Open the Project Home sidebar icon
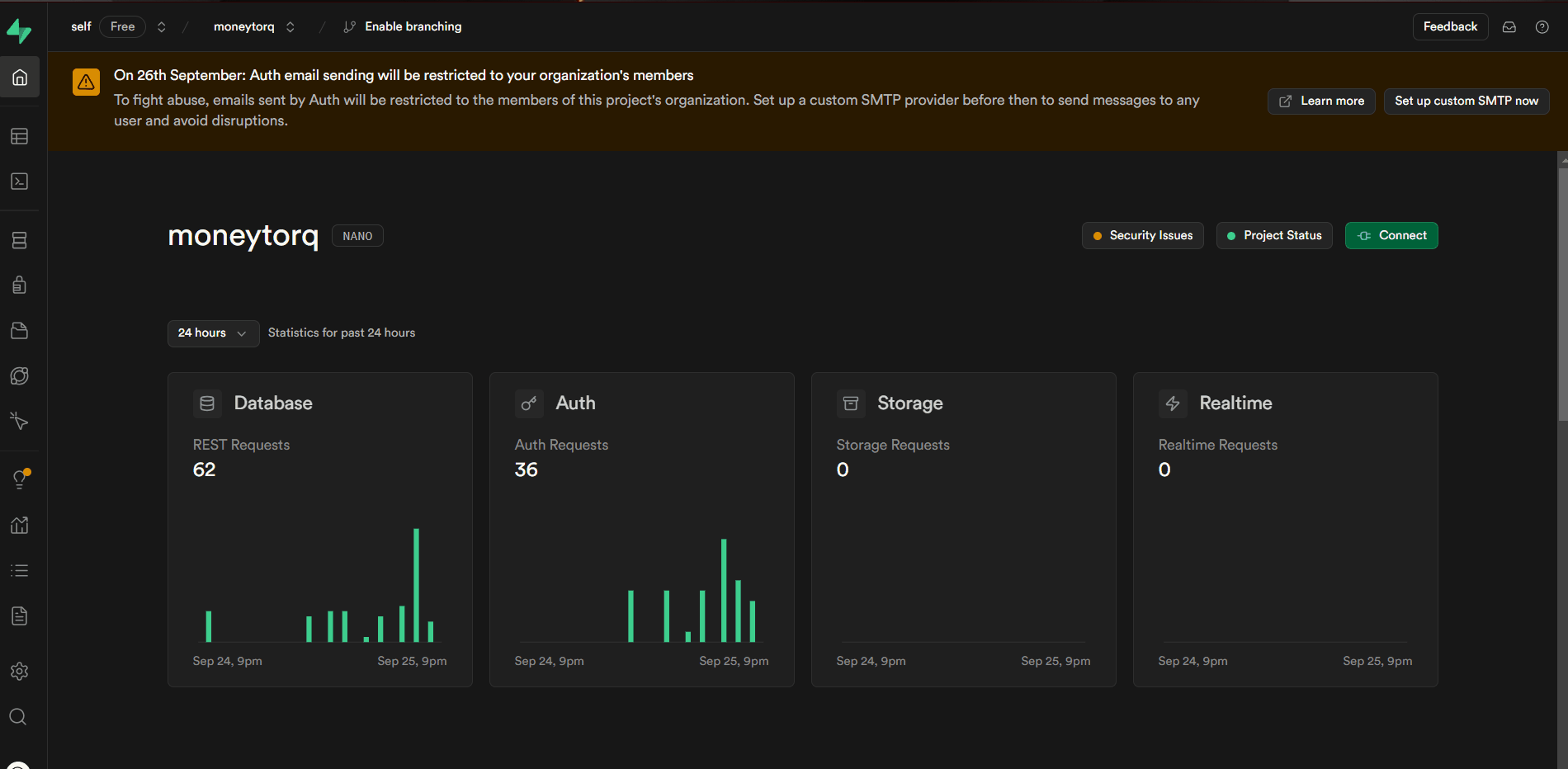 coord(20,78)
